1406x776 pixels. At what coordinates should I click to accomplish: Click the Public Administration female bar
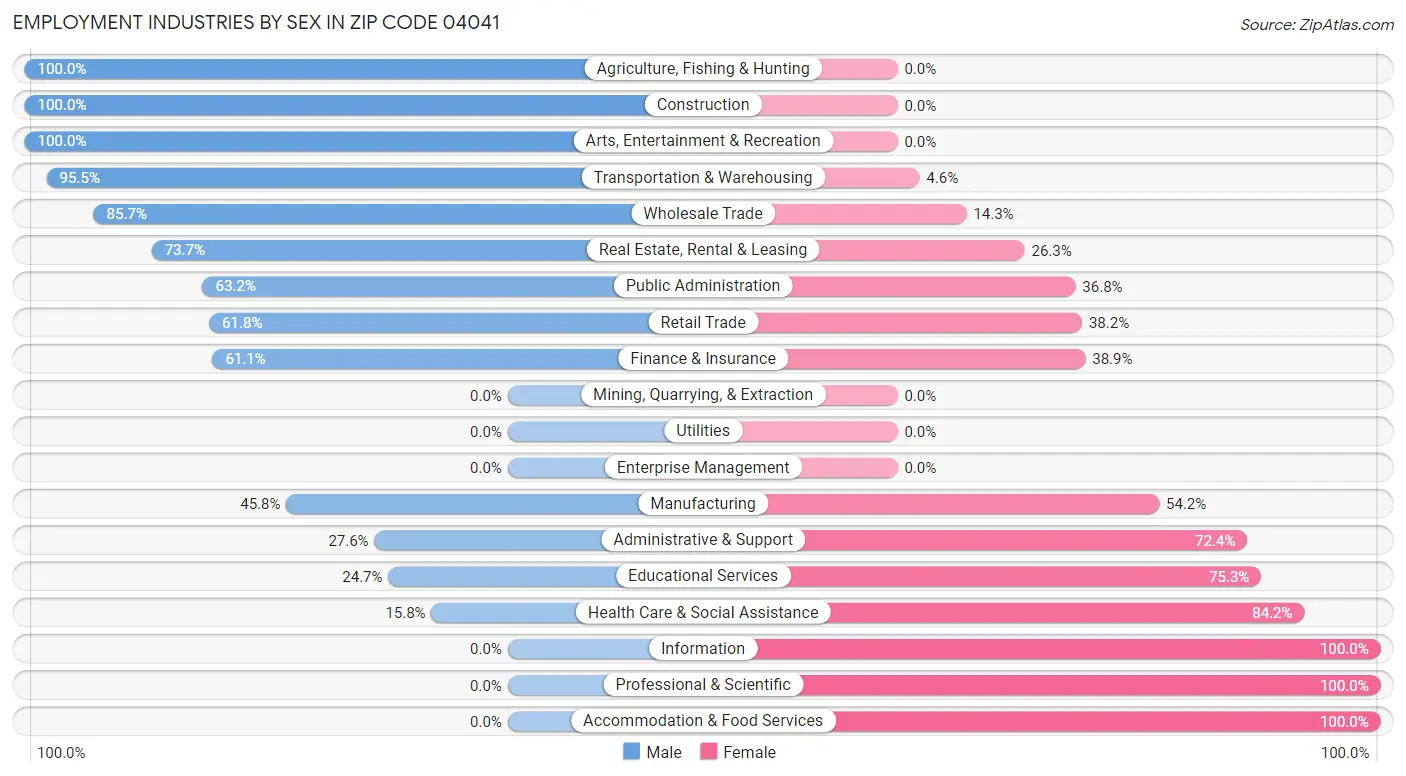[x=930, y=287]
